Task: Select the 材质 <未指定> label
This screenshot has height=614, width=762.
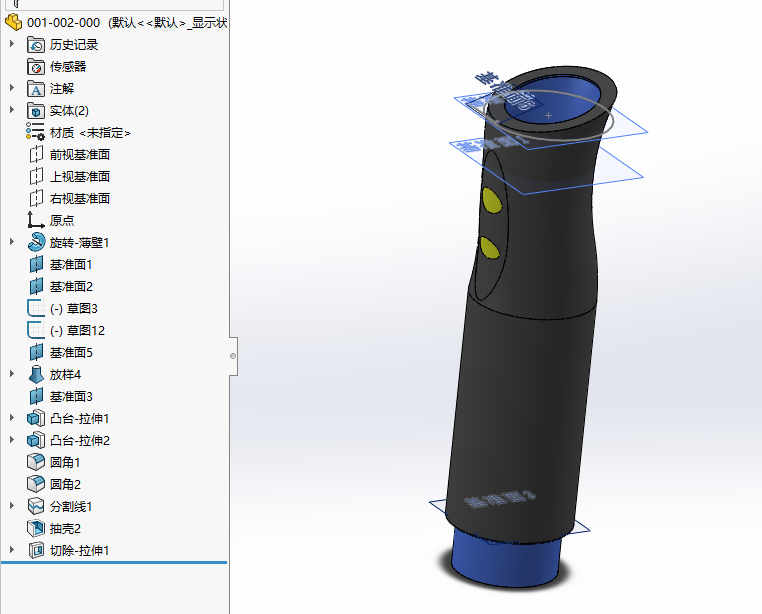Action: coord(90,133)
